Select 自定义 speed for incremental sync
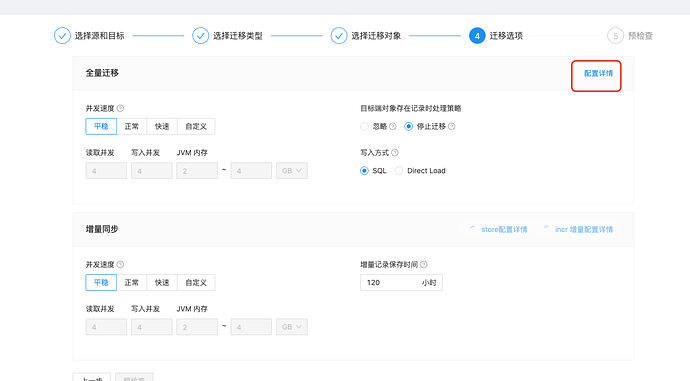 coord(196,282)
